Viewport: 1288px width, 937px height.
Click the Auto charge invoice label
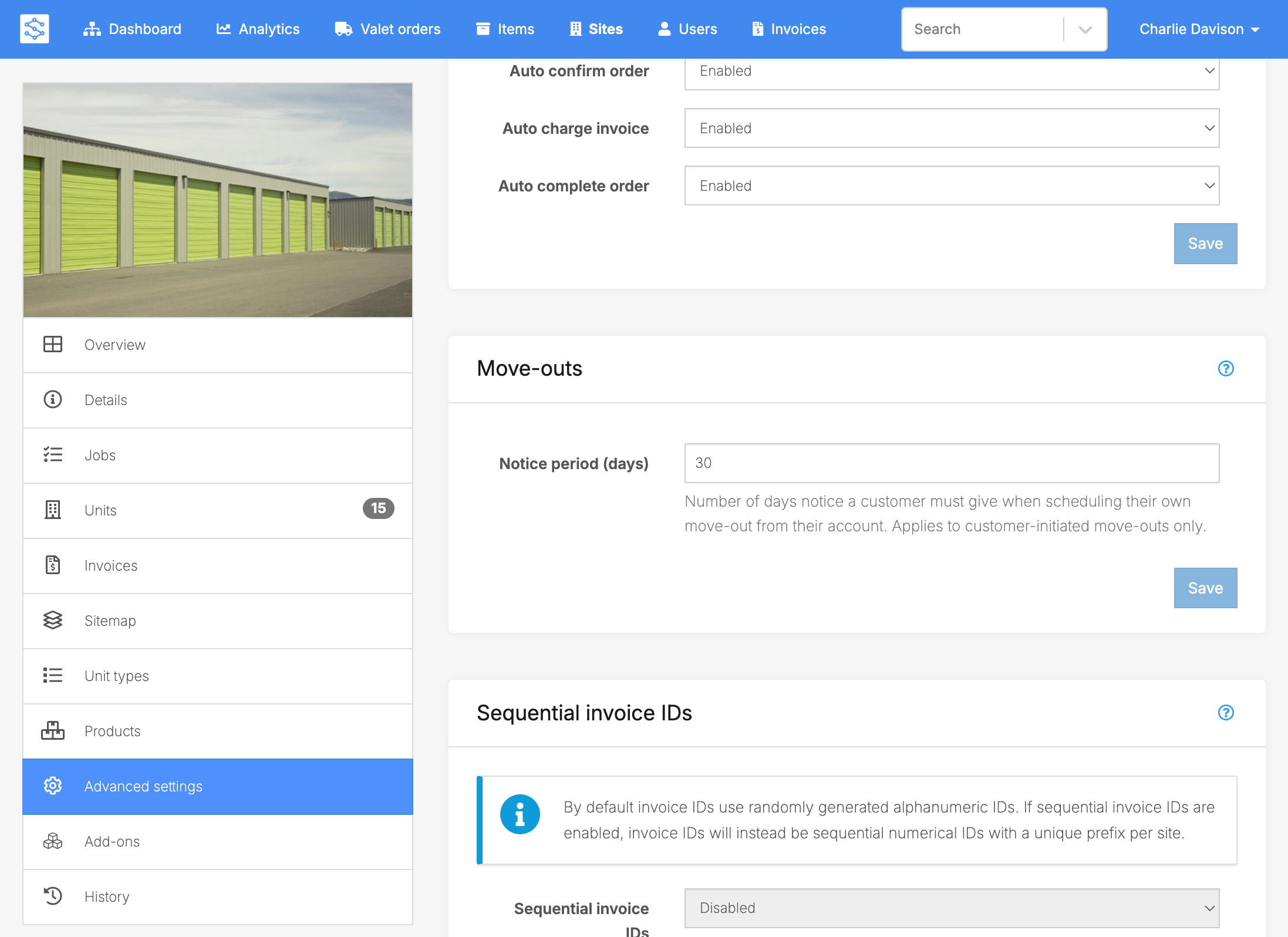[575, 129]
